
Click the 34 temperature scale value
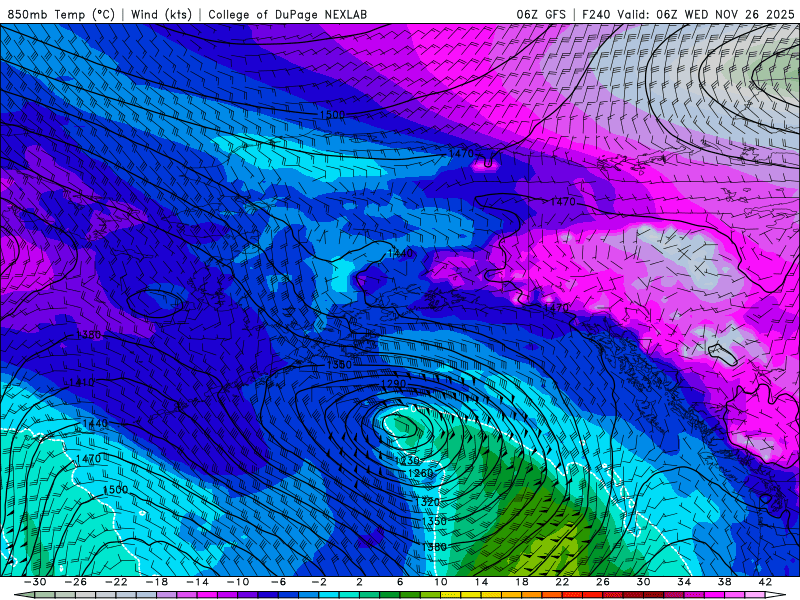coord(684,582)
